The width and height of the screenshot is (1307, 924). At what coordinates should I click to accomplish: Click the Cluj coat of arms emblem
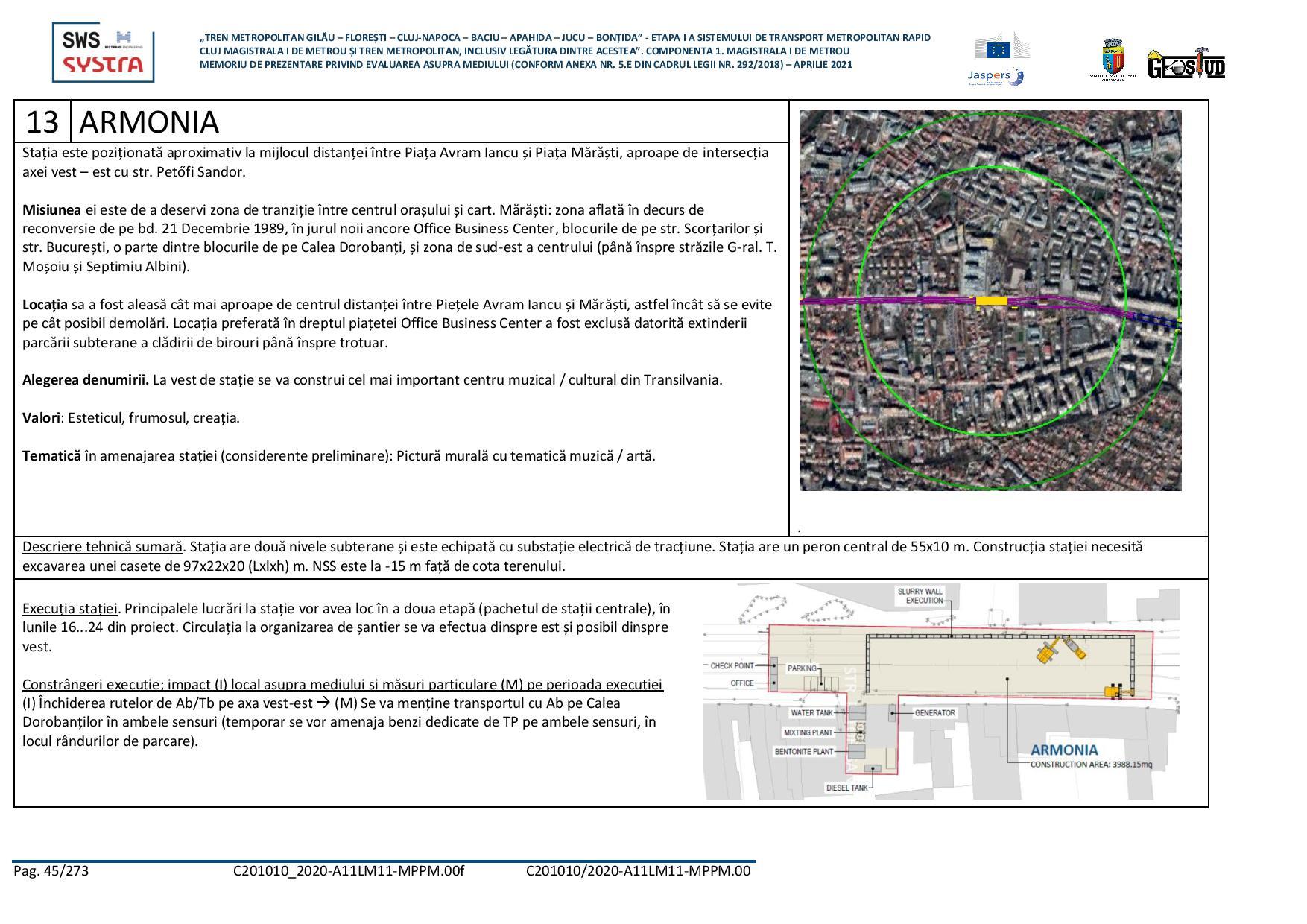click(1112, 58)
